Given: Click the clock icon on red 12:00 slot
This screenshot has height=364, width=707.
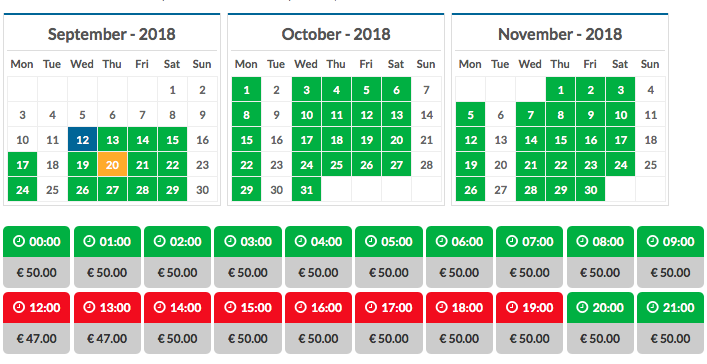Looking at the screenshot, I should coord(19,308).
